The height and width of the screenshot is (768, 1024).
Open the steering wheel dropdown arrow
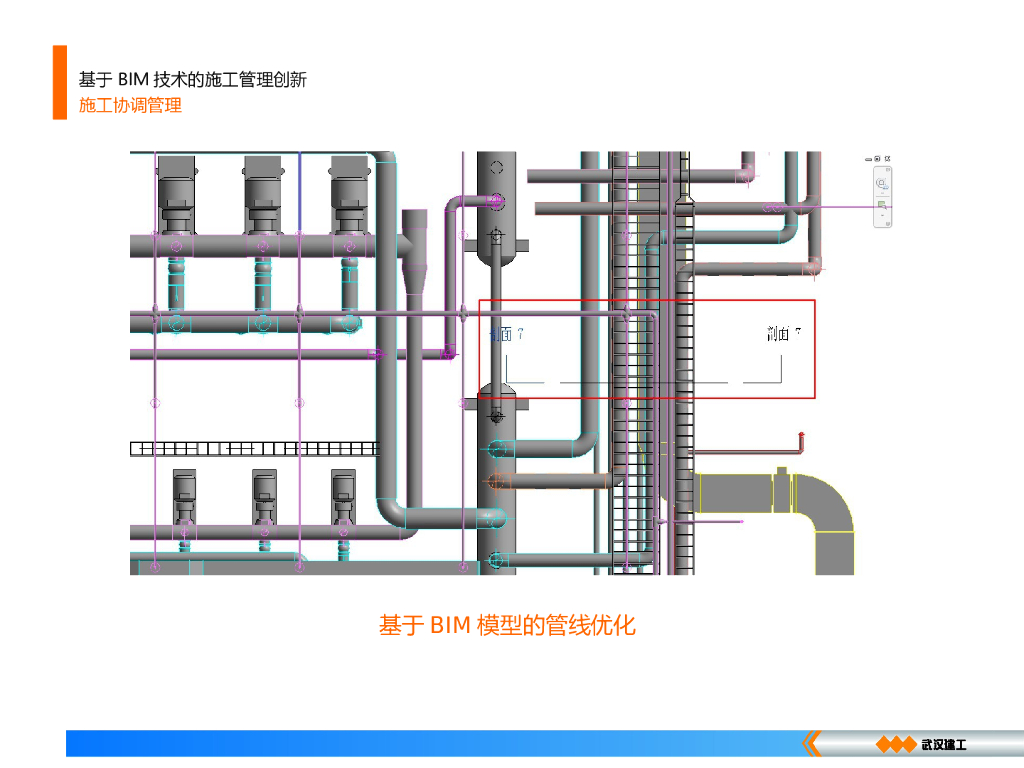[x=882, y=193]
